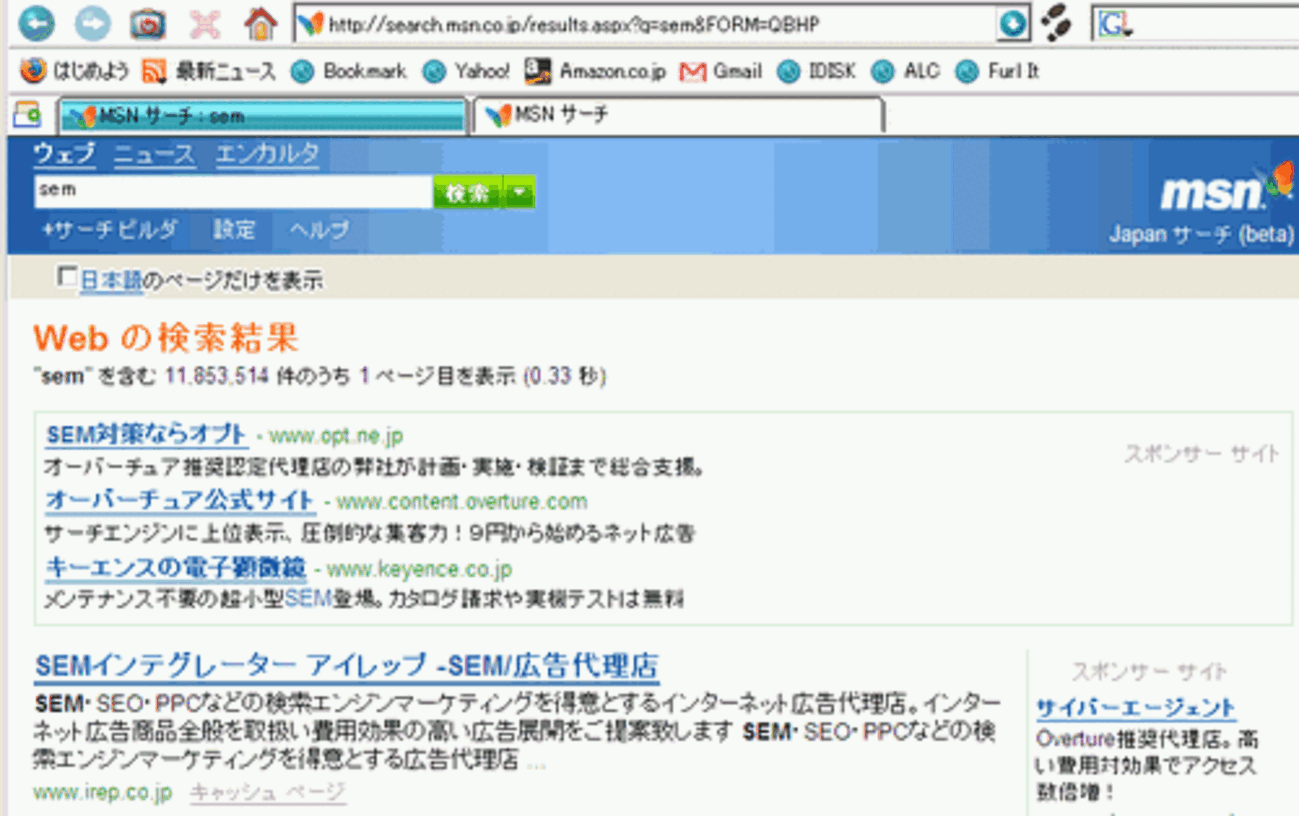Image resolution: width=1299 pixels, height=816 pixels.
Task: Select the エンカルタ search category
Action: point(268,153)
